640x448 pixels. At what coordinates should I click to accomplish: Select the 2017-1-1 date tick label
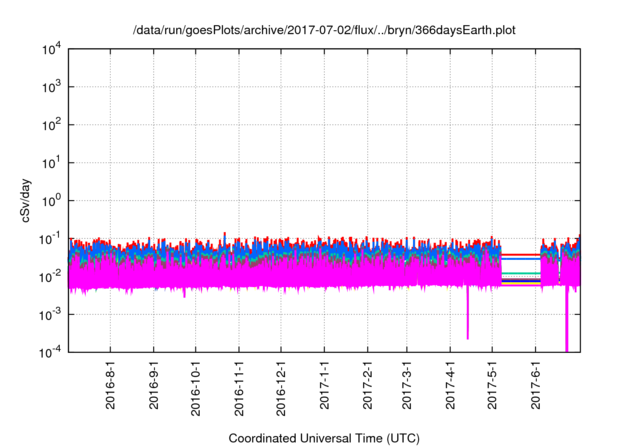324,389
